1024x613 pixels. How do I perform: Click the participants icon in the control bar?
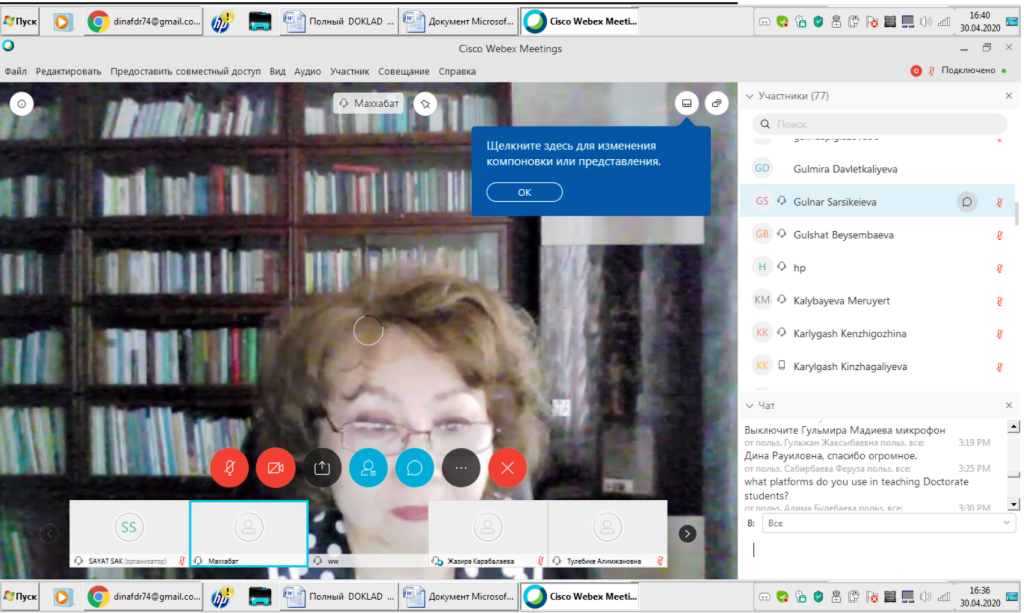[x=368, y=467]
